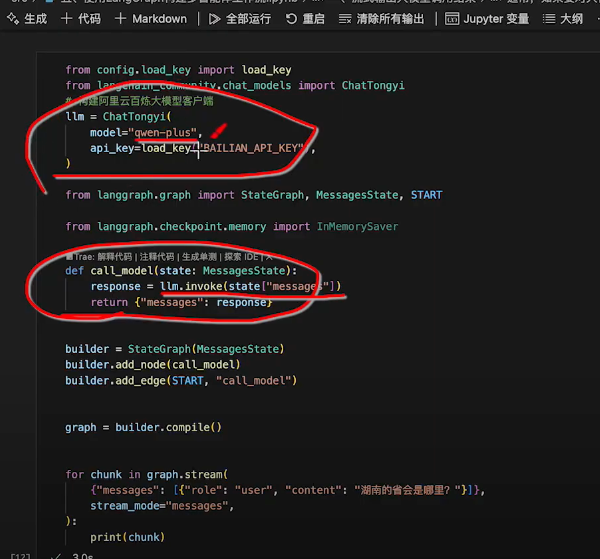Clear outputs with 清除所有输出
The width and height of the screenshot is (600, 559).
(381, 19)
